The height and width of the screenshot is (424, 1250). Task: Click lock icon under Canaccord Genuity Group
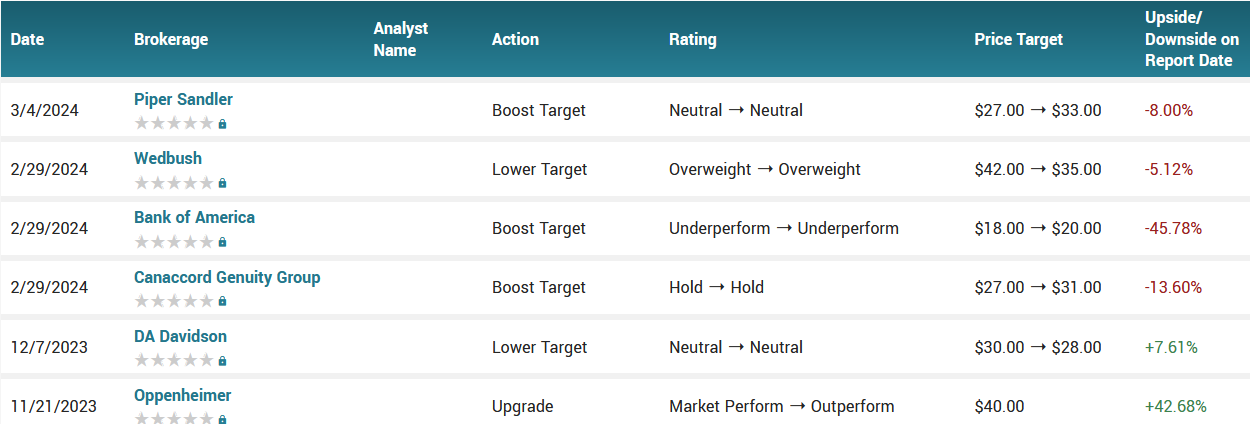(x=222, y=301)
